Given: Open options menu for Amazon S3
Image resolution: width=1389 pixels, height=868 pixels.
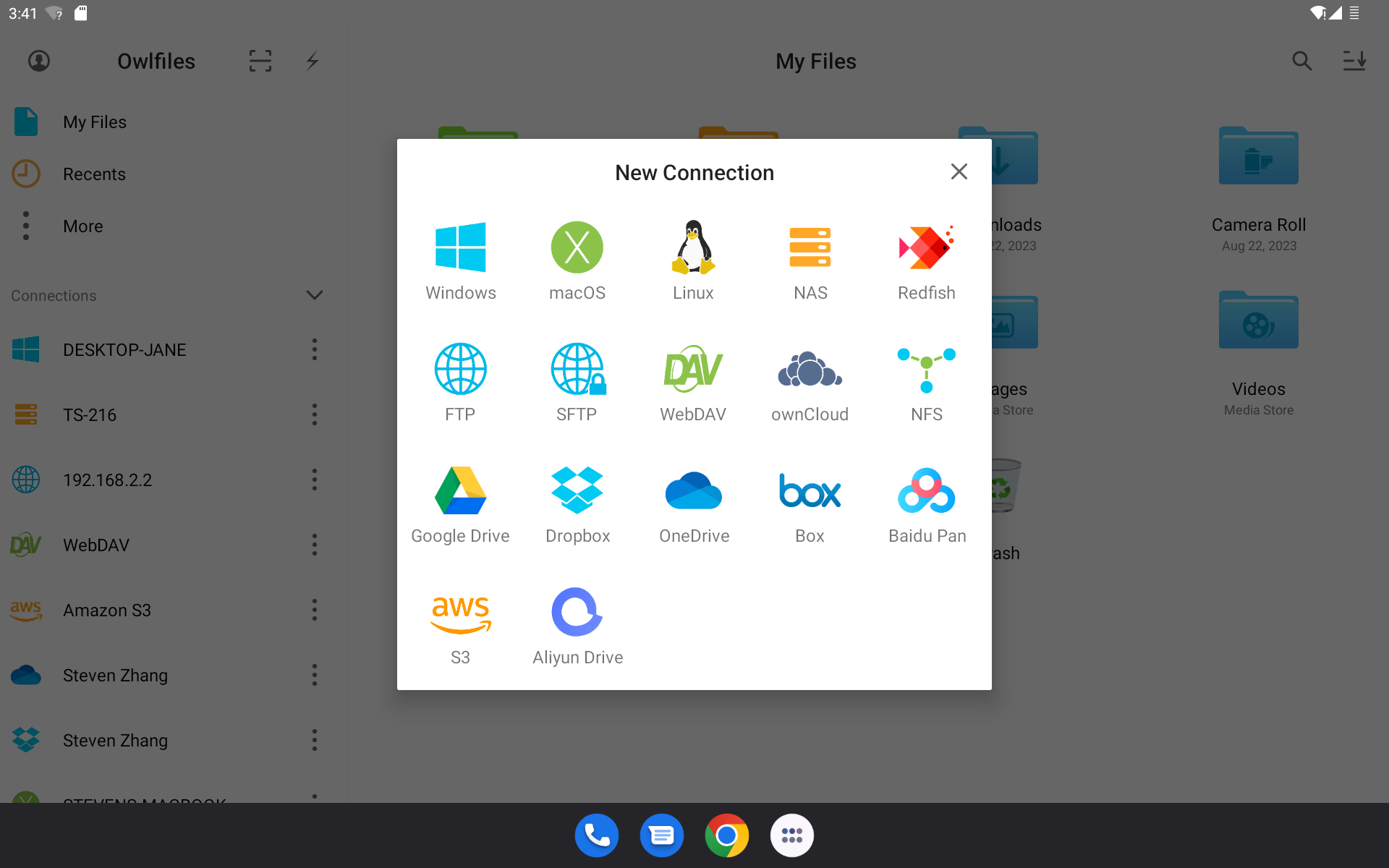Looking at the screenshot, I should (x=314, y=610).
